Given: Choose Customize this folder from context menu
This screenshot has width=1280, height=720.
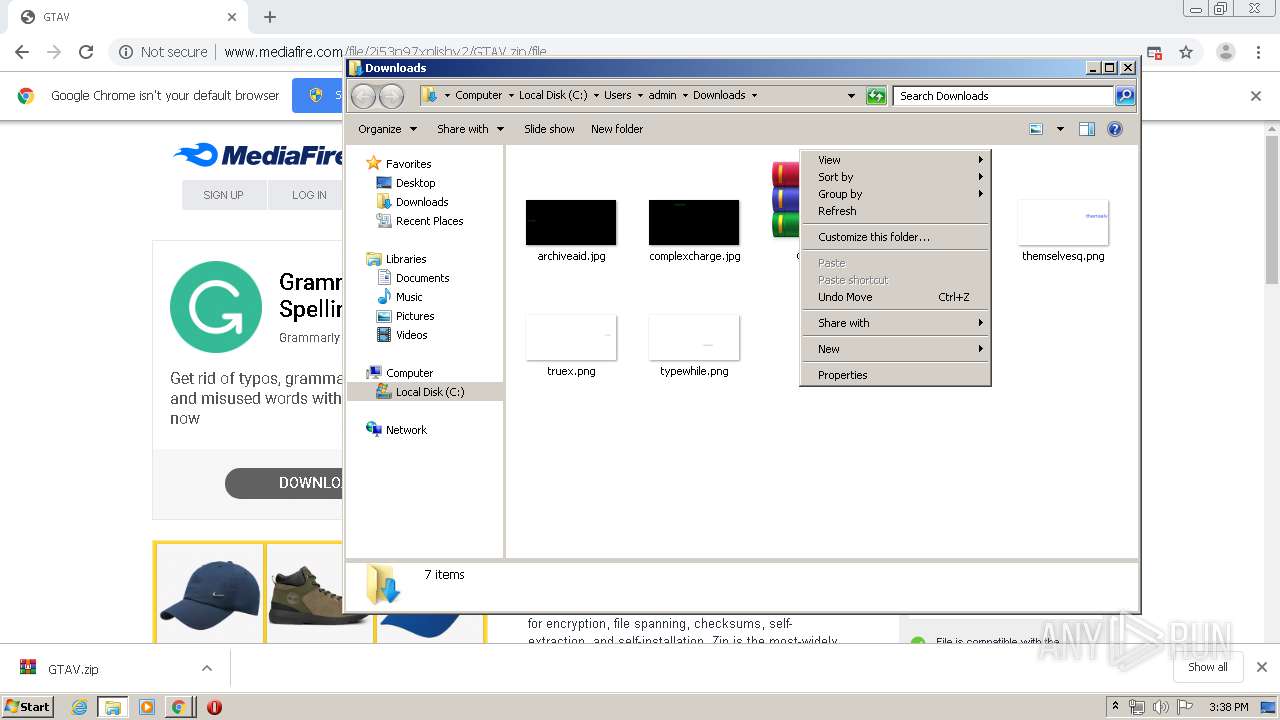Looking at the screenshot, I should (895, 237).
